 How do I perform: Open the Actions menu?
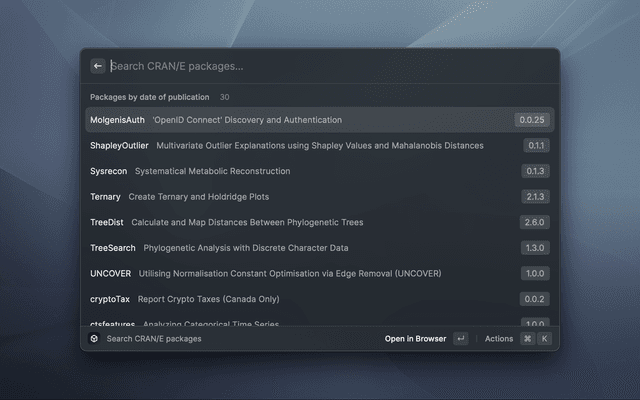499,339
